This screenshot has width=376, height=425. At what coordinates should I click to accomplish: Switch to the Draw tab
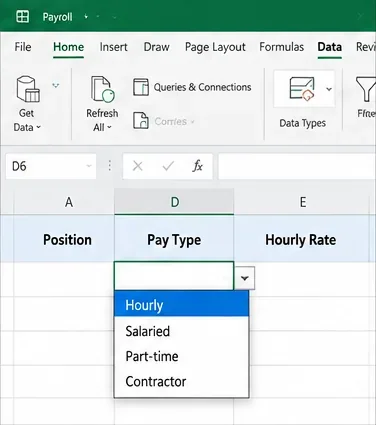click(156, 47)
